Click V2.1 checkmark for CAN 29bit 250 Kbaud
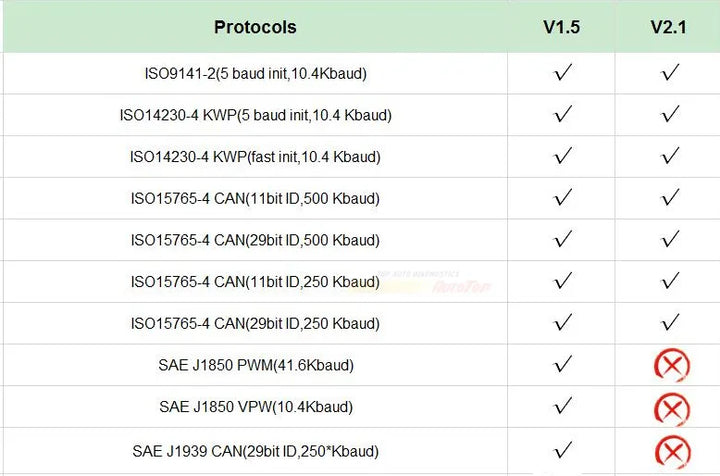Screen dimensions: 720x476 (670, 322)
